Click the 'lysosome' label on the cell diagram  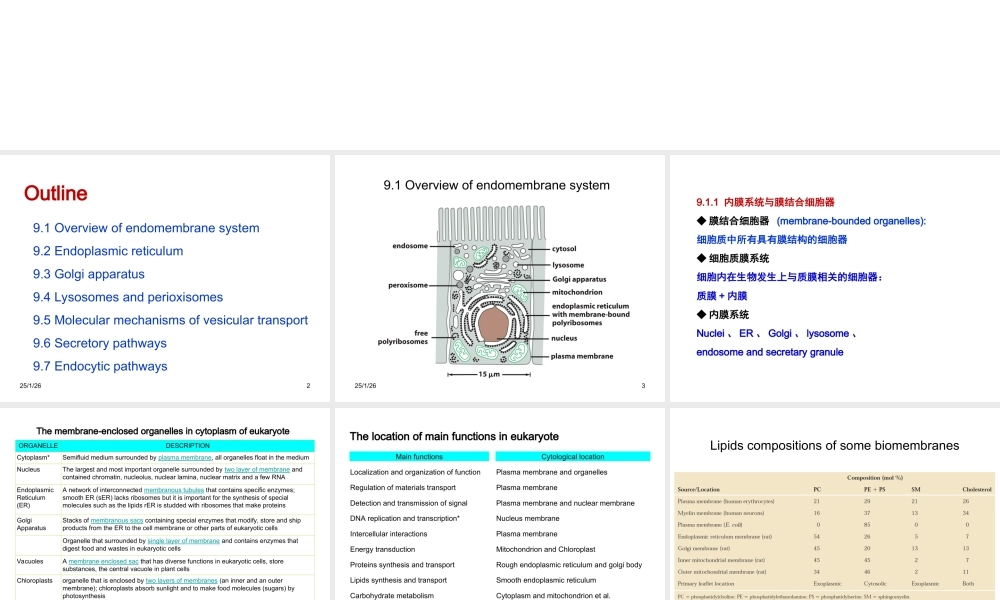point(568,265)
